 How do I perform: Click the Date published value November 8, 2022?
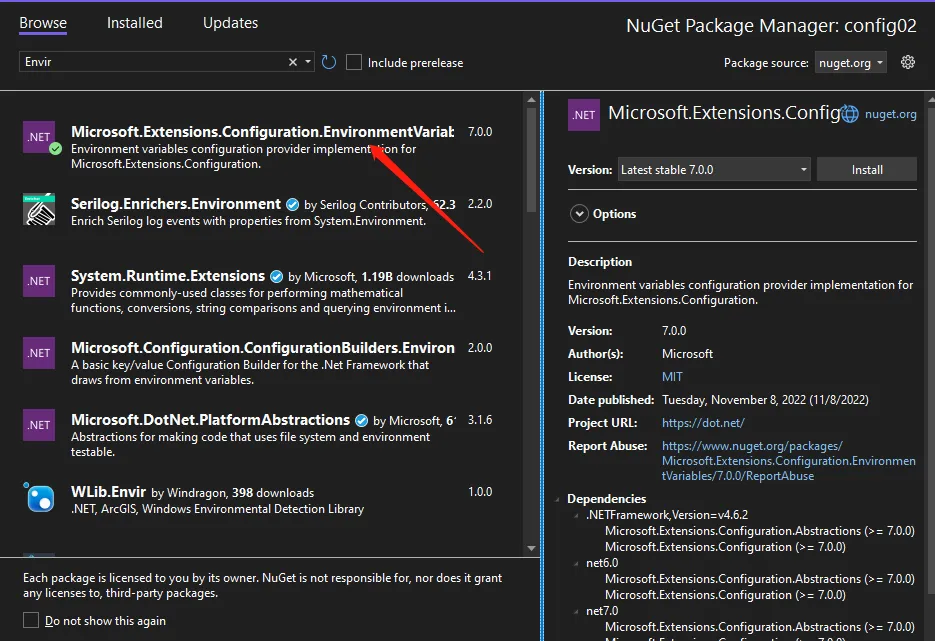[765, 400]
